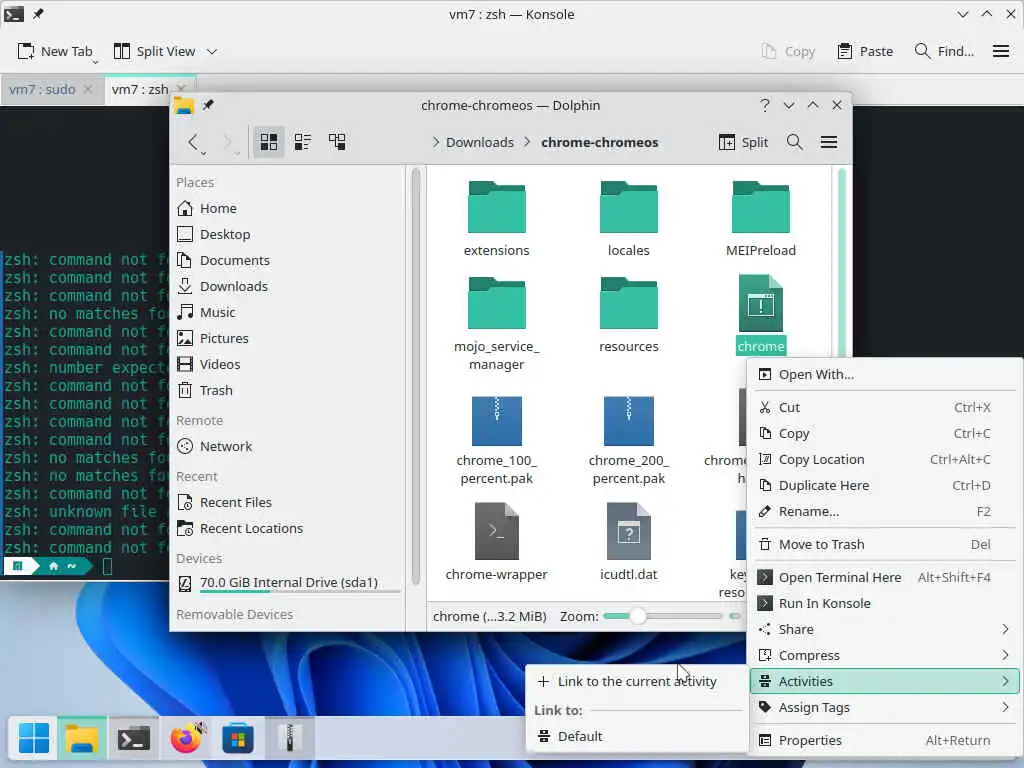Screen dimensions: 1024x768
Task: Choose Copy Location from context menu
Action: (x=885, y=459)
